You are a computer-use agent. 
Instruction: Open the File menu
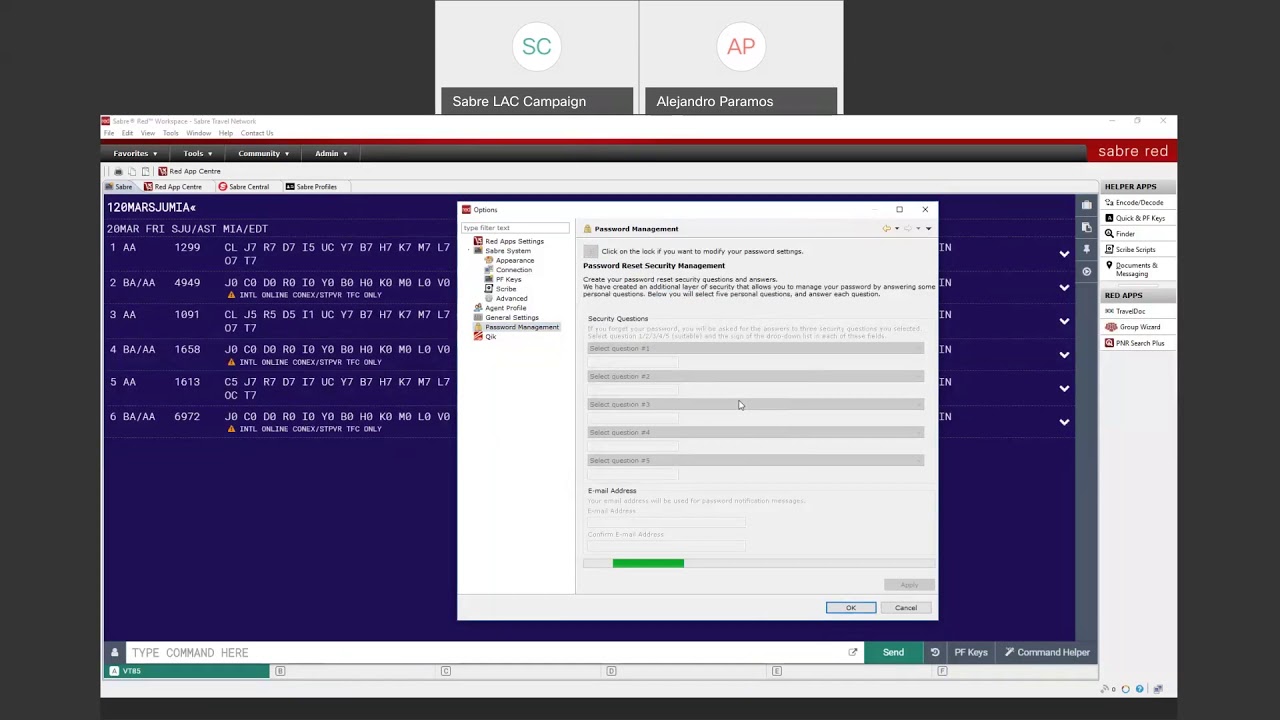[x=109, y=133]
